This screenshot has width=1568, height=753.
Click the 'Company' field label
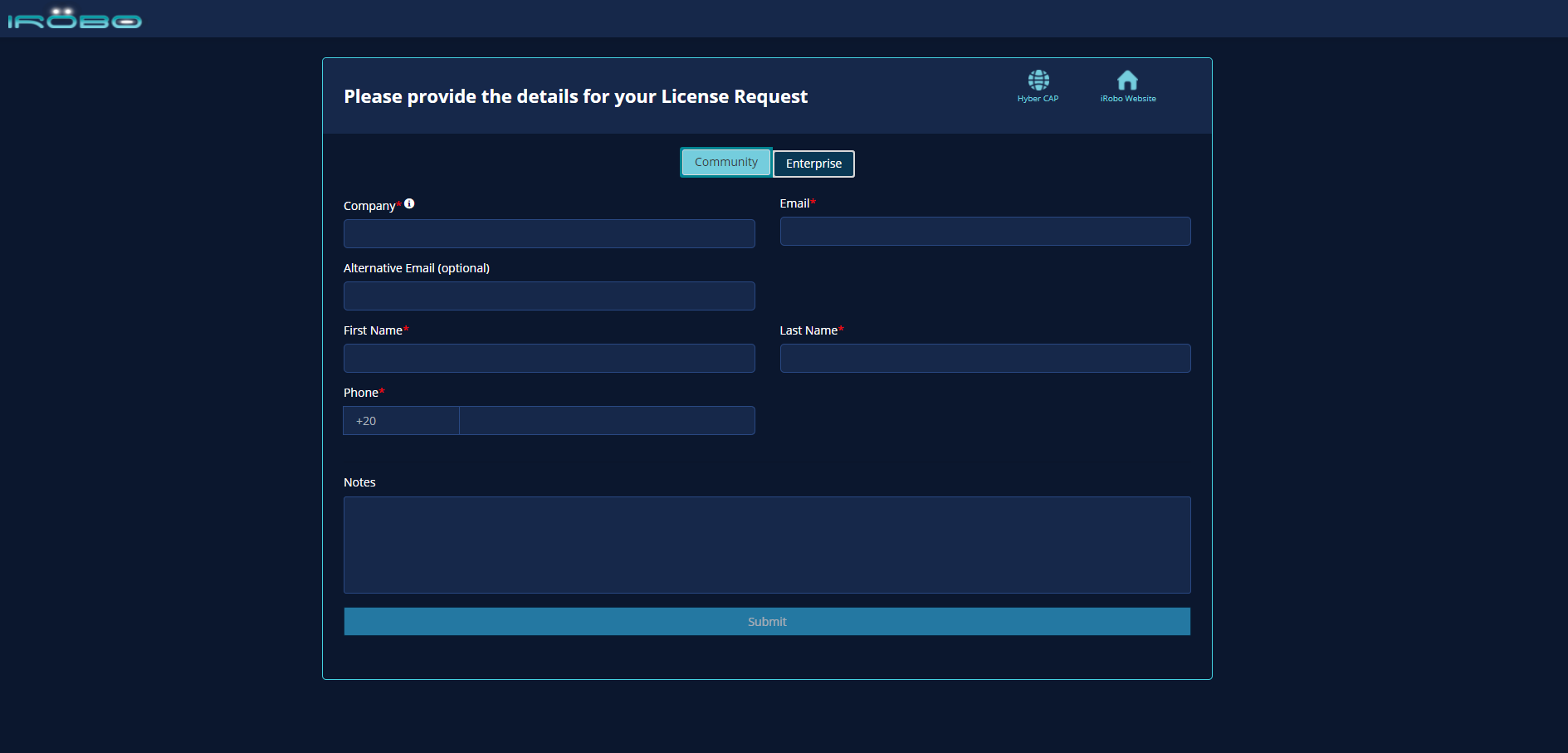pyautogui.click(x=369, y=206)
